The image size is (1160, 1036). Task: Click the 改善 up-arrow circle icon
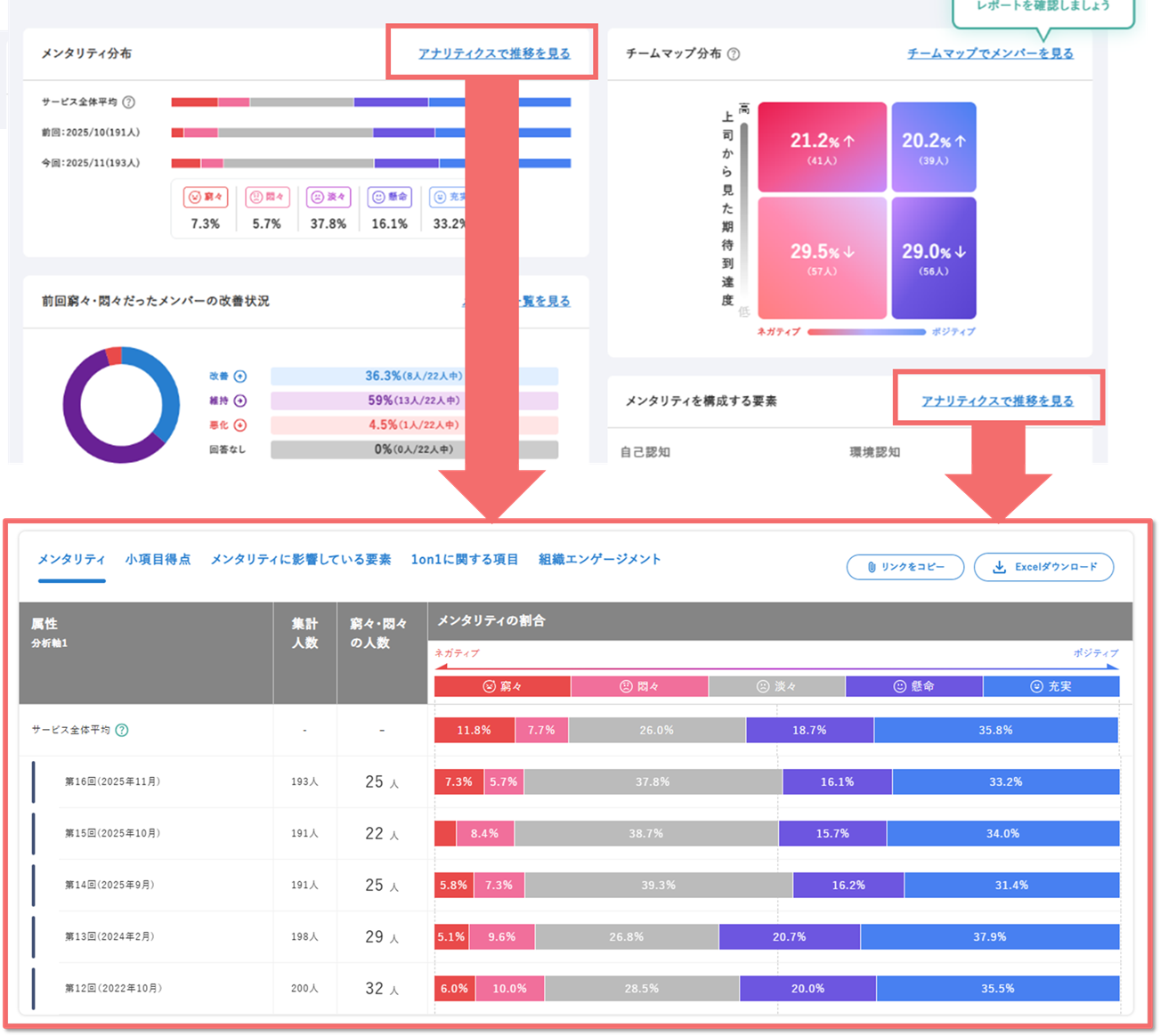point(240,376)
